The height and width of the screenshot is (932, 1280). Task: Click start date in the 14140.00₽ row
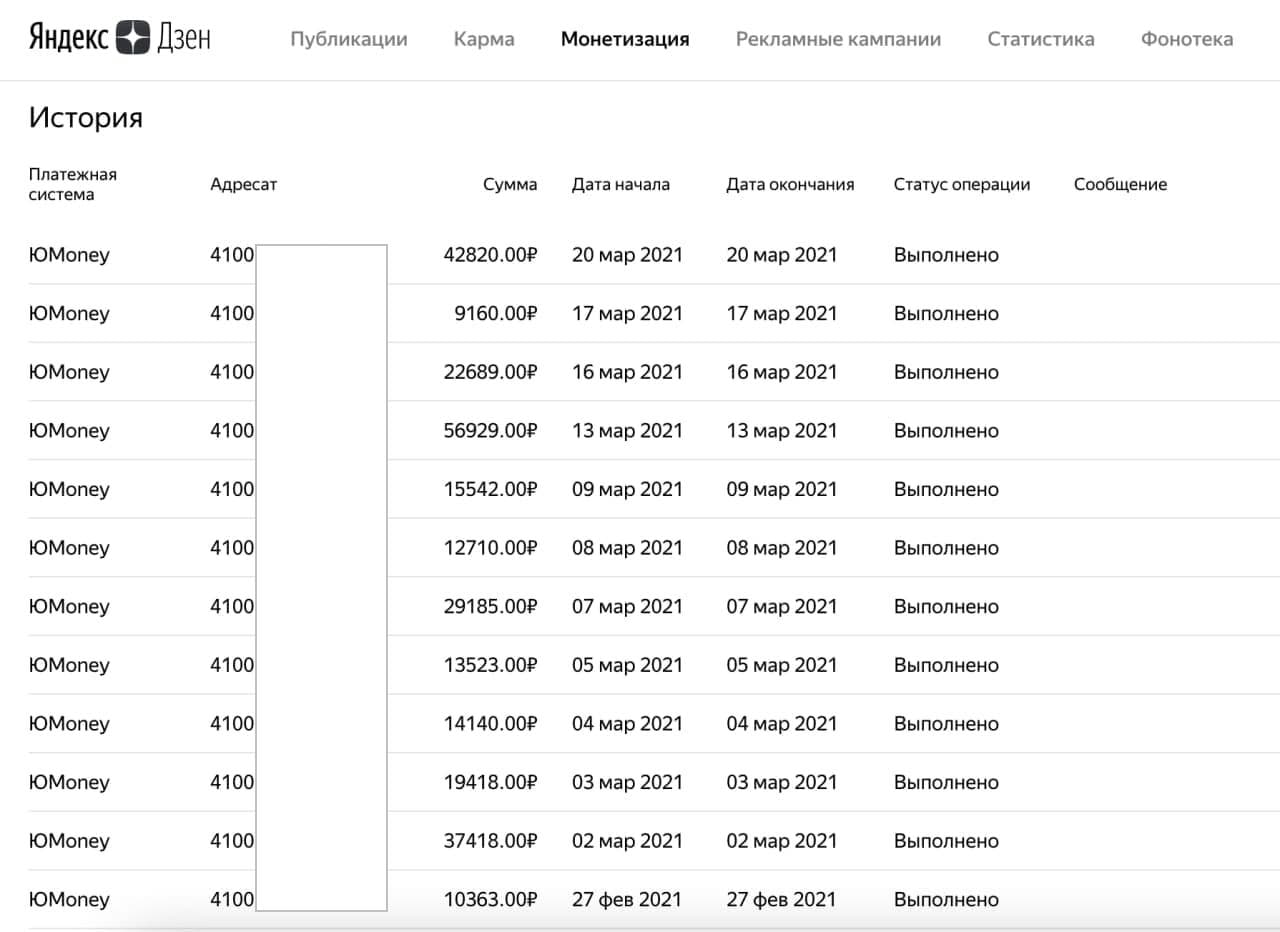tap(627, 724)
